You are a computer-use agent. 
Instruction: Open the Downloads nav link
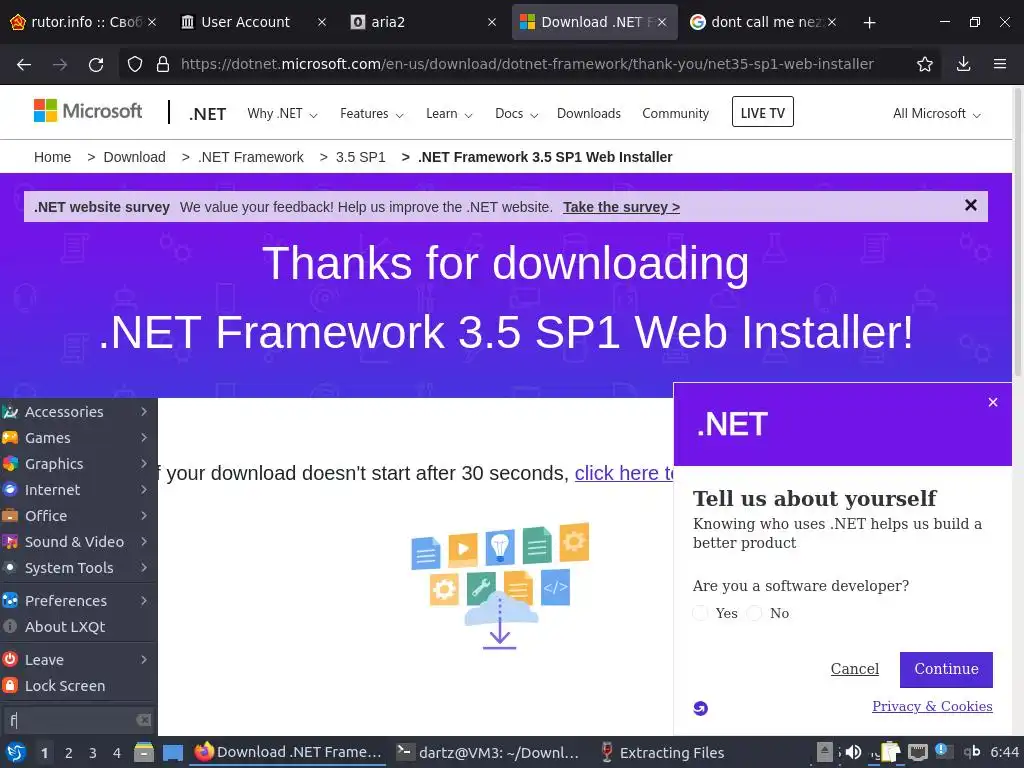[x=588, y=114]
